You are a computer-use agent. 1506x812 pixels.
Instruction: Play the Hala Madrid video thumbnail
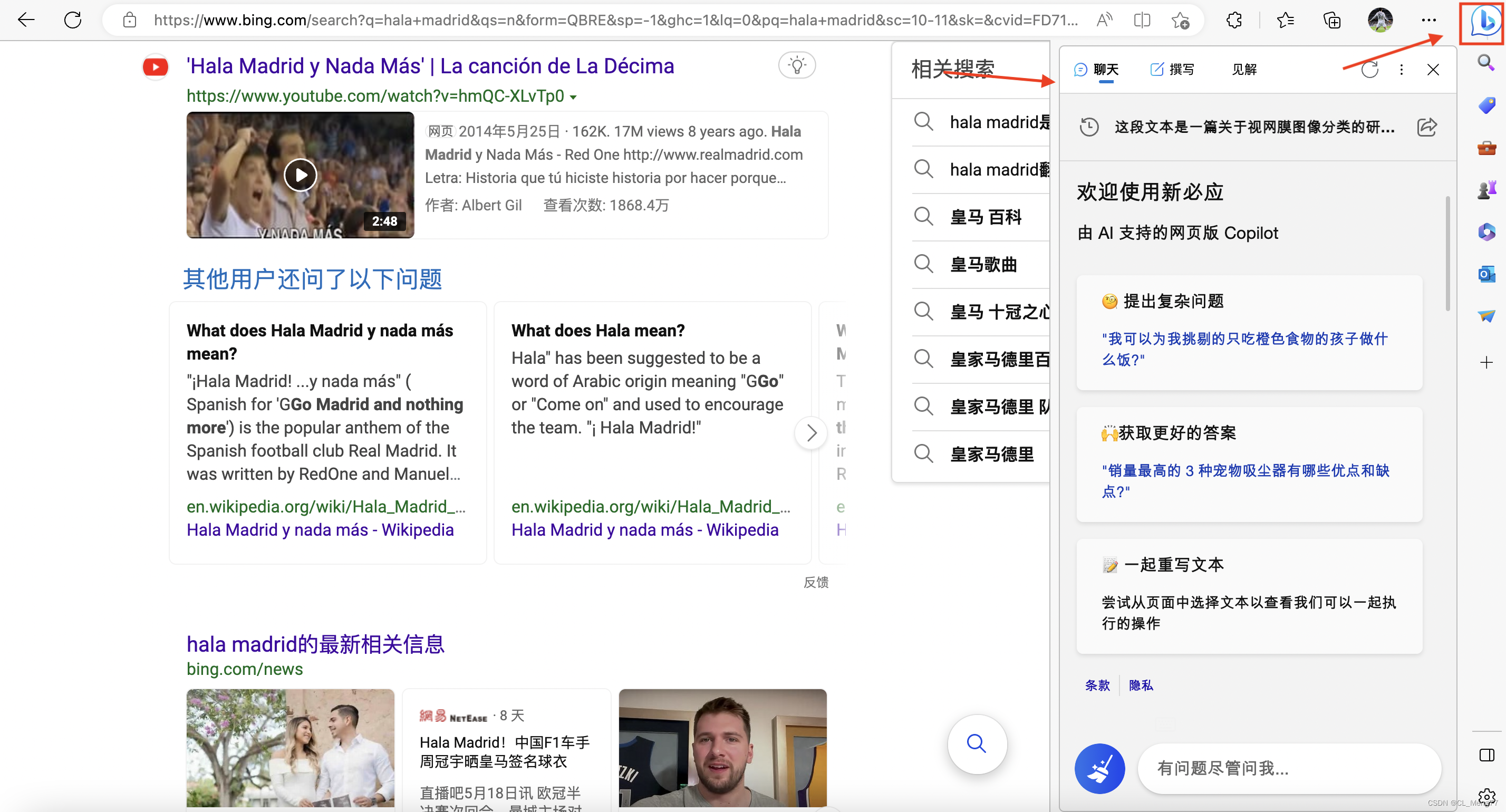(x=301, y=175)
